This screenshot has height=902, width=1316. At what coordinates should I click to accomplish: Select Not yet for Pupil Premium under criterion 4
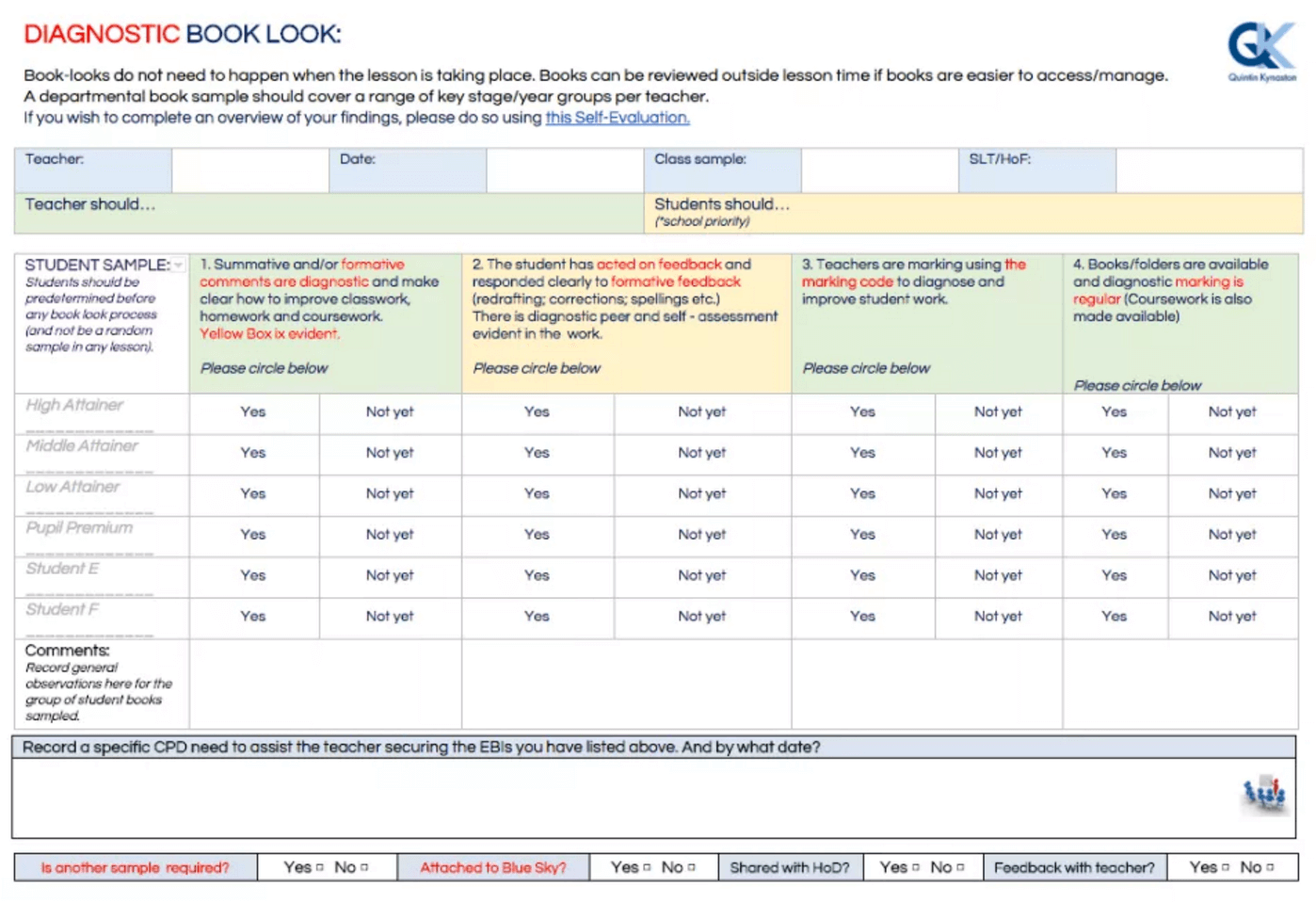click(1231, 535)
